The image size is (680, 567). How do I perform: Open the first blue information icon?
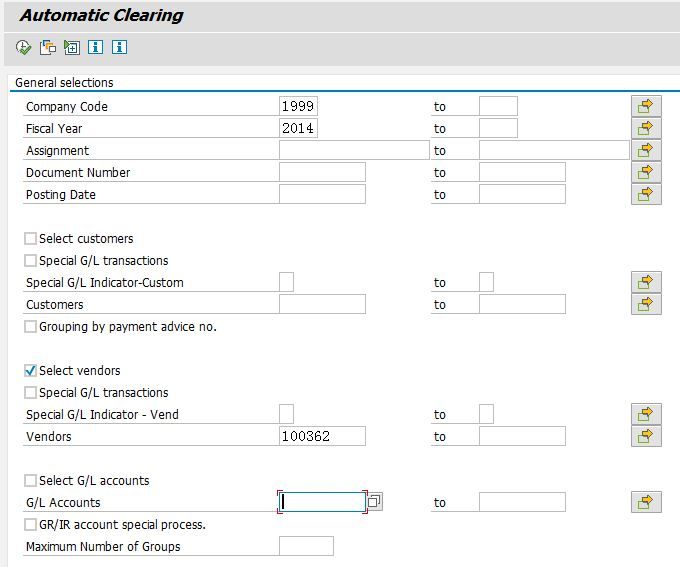(95, 47)
